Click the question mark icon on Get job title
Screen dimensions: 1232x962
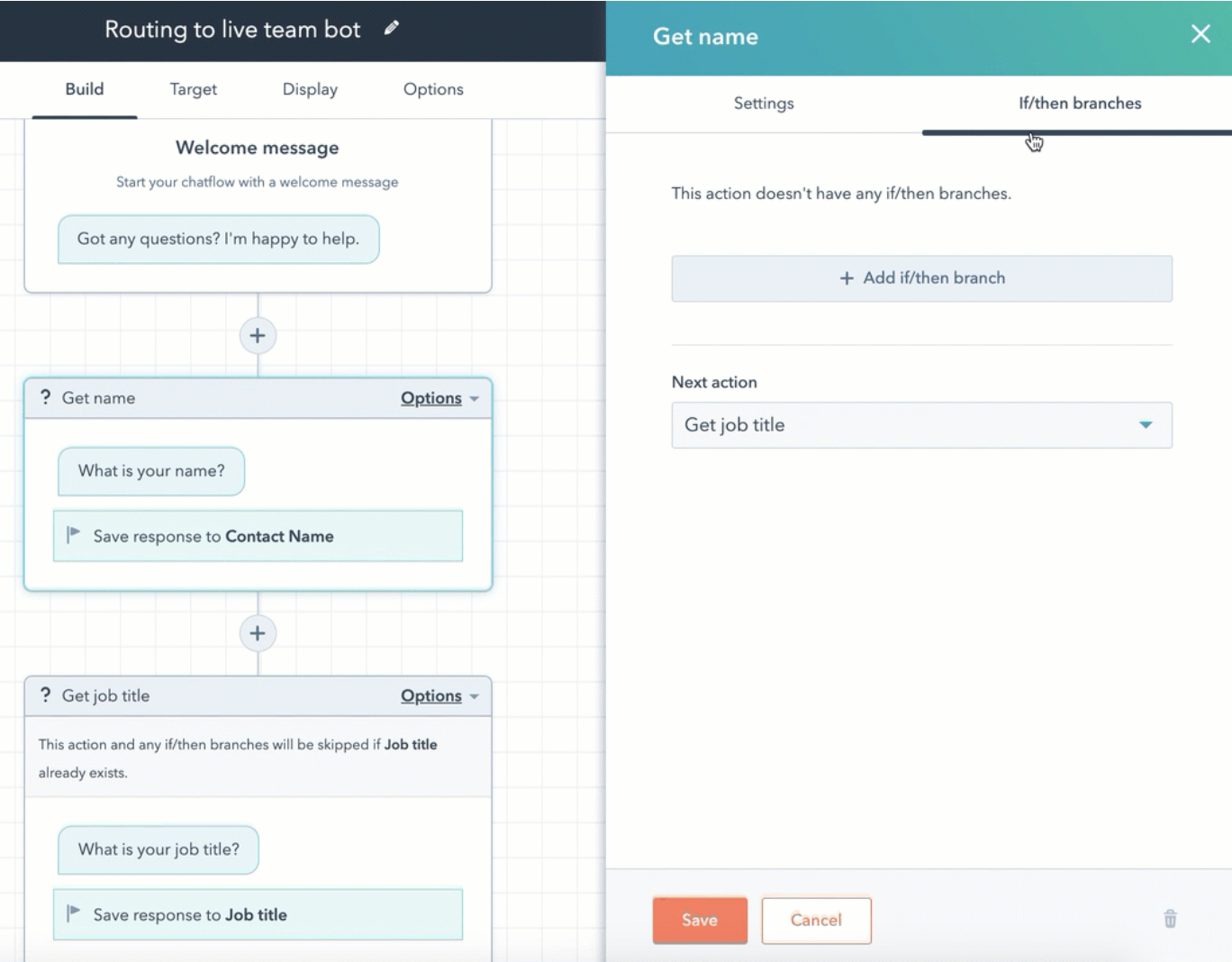click(45, 695)
